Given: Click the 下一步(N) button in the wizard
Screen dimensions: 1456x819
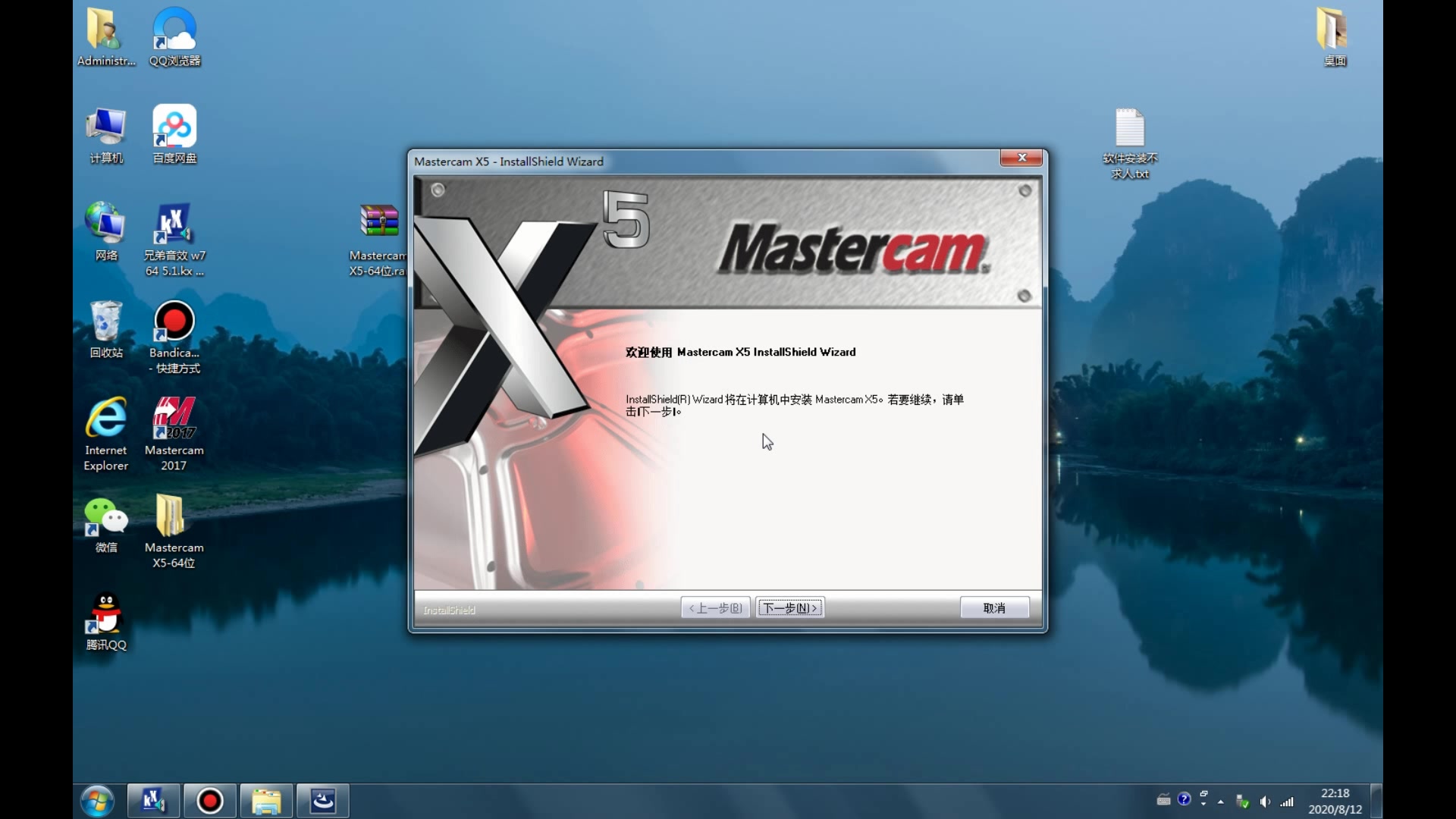Looking at the screenshot, I should pos(789,607).
